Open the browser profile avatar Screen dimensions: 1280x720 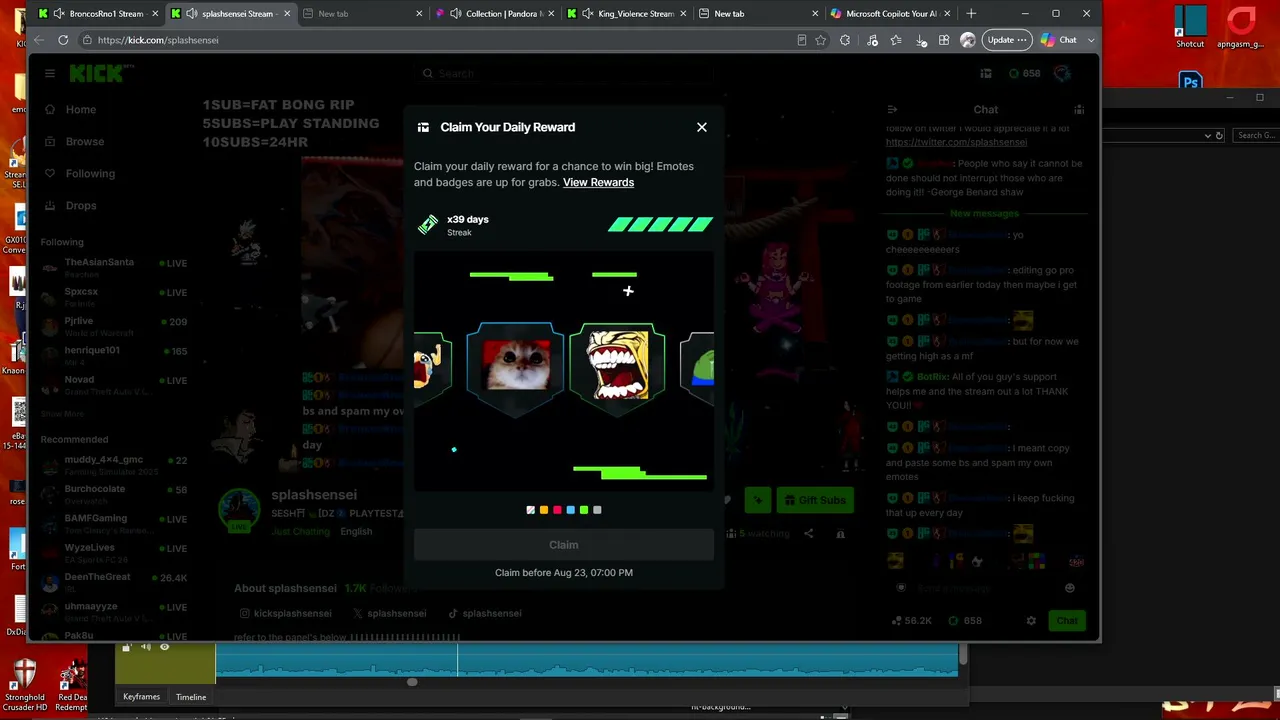click(x=967, y=40)
